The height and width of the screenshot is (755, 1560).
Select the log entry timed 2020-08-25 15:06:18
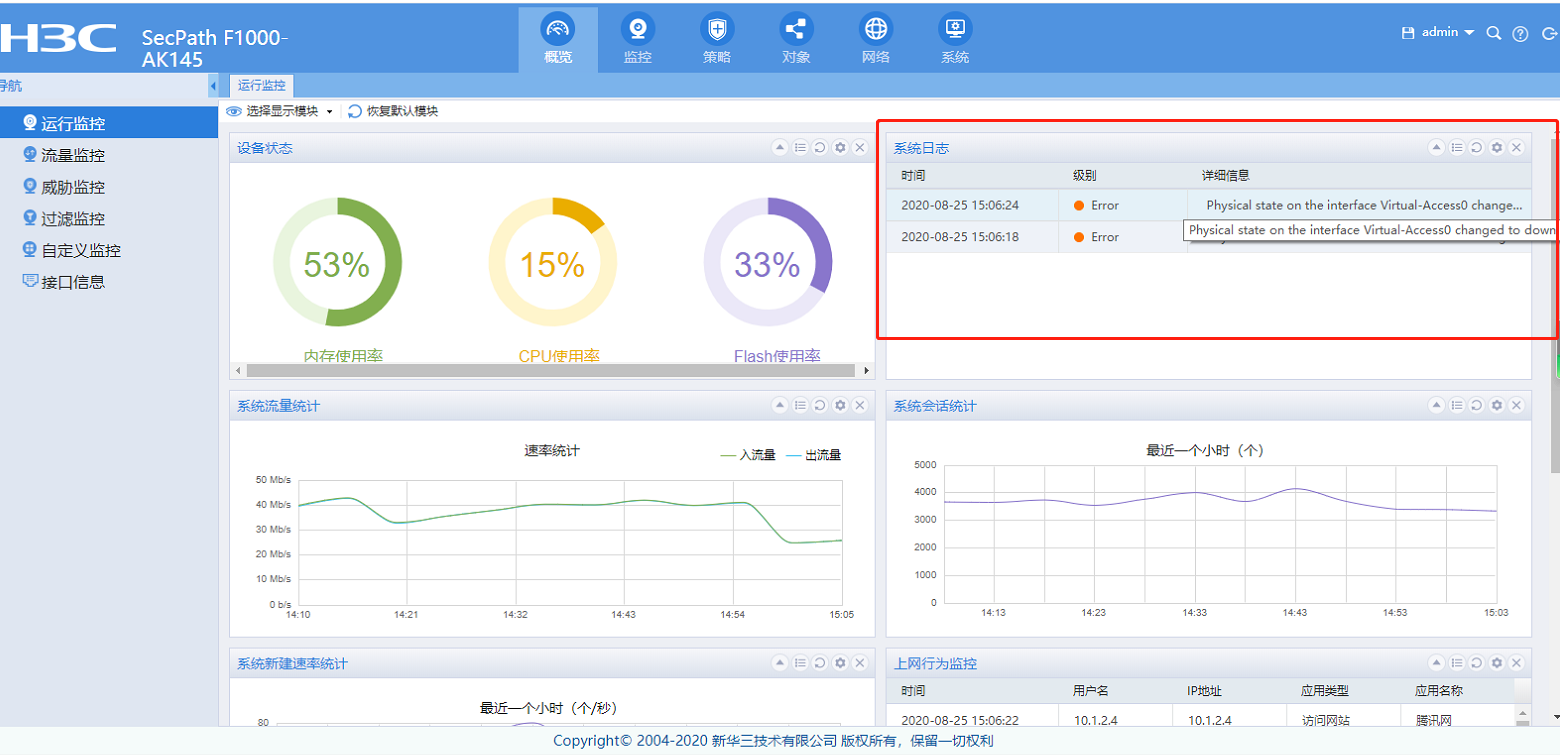pos(1208,237)
